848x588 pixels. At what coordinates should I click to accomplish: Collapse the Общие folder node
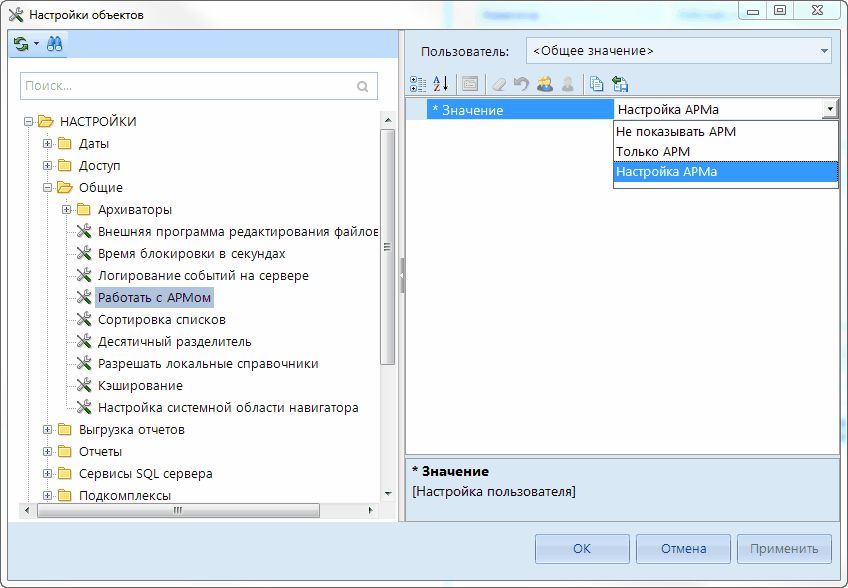coord(48,188)
